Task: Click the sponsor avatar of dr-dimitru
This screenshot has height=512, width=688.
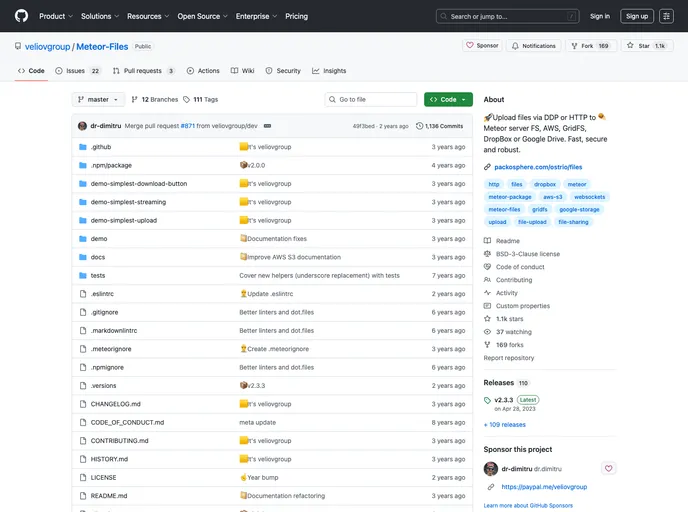Action: (x=491, y=469)
